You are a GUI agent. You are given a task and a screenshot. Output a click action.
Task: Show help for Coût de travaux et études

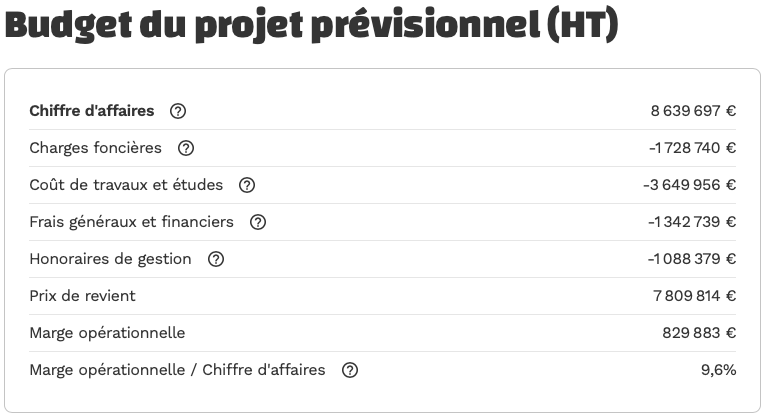tap(247, 185)
